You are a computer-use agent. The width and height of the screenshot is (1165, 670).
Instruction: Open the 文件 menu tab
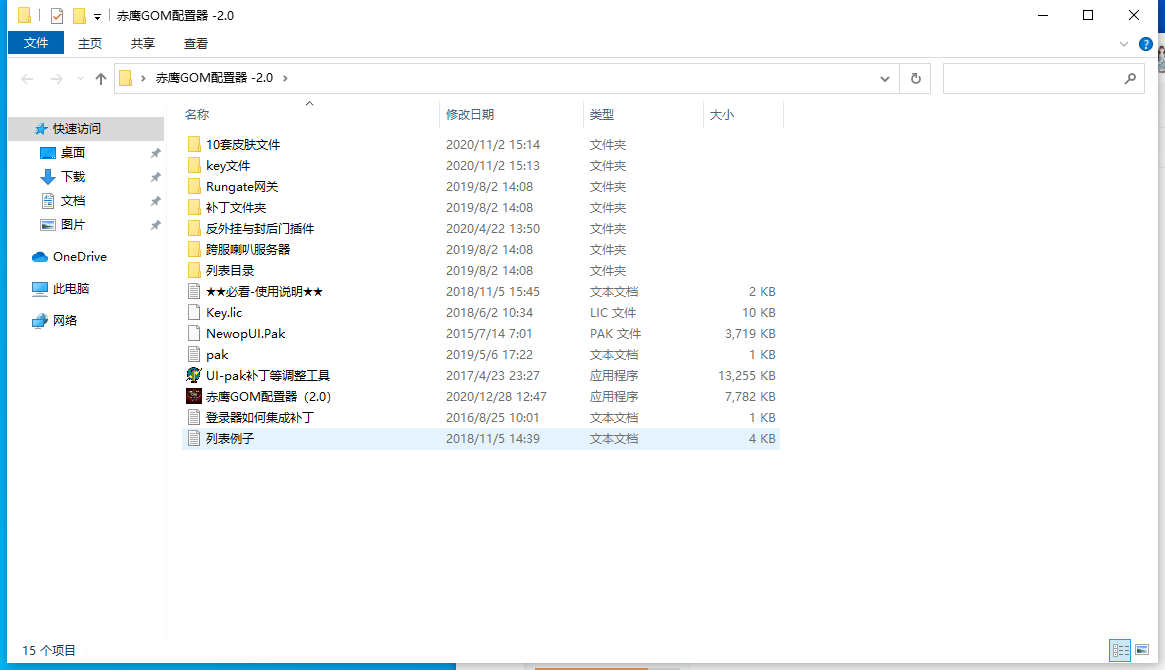(36, 43)
